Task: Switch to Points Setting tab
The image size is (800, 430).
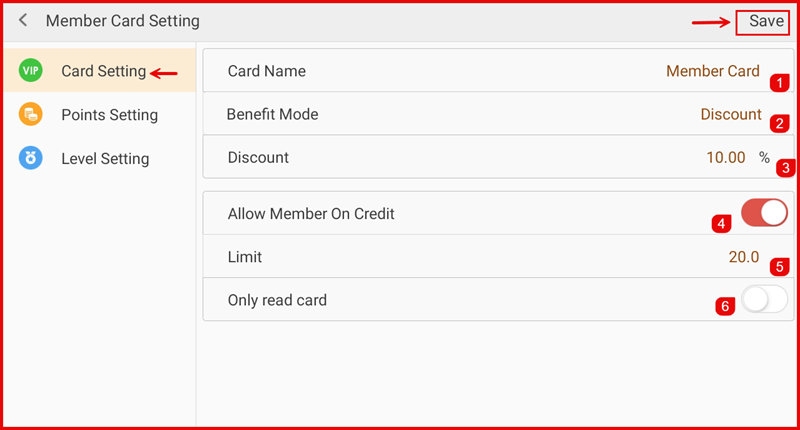Action: (x=109, y=115)
